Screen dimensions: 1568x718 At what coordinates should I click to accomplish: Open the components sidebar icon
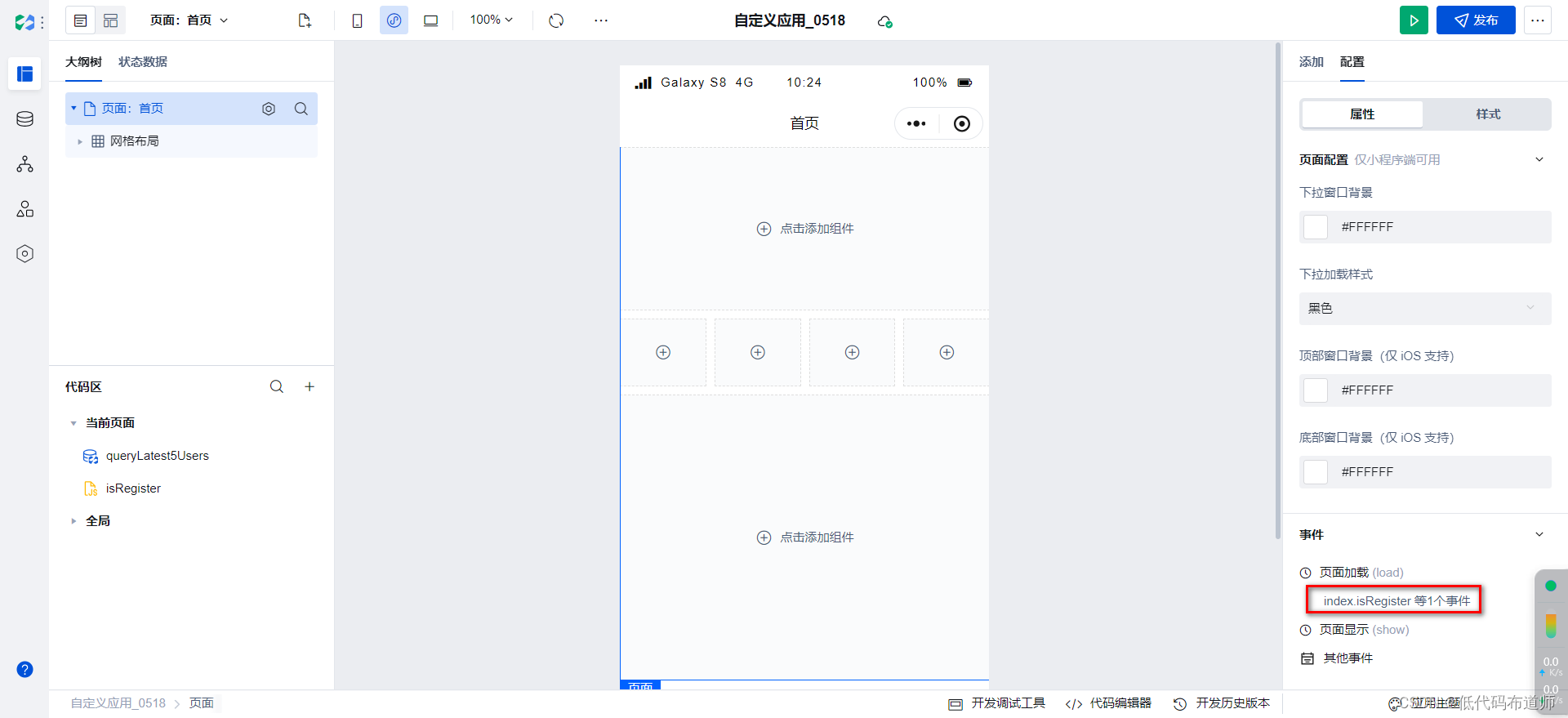pyautogui.click(x=24, y=209)
